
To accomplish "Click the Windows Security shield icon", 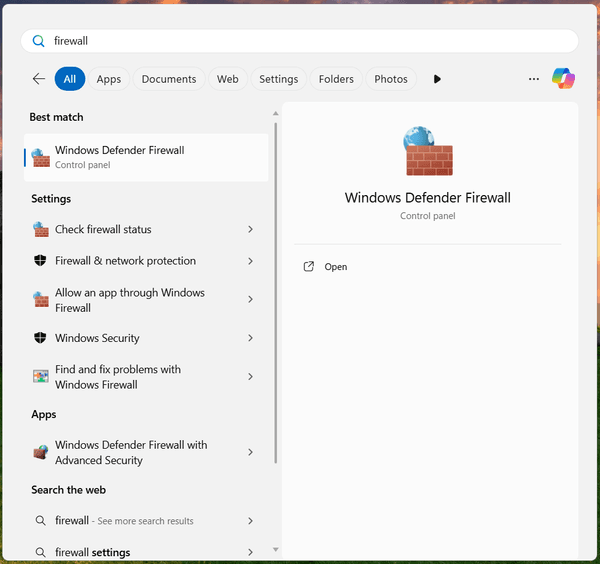I will (40, 338).
